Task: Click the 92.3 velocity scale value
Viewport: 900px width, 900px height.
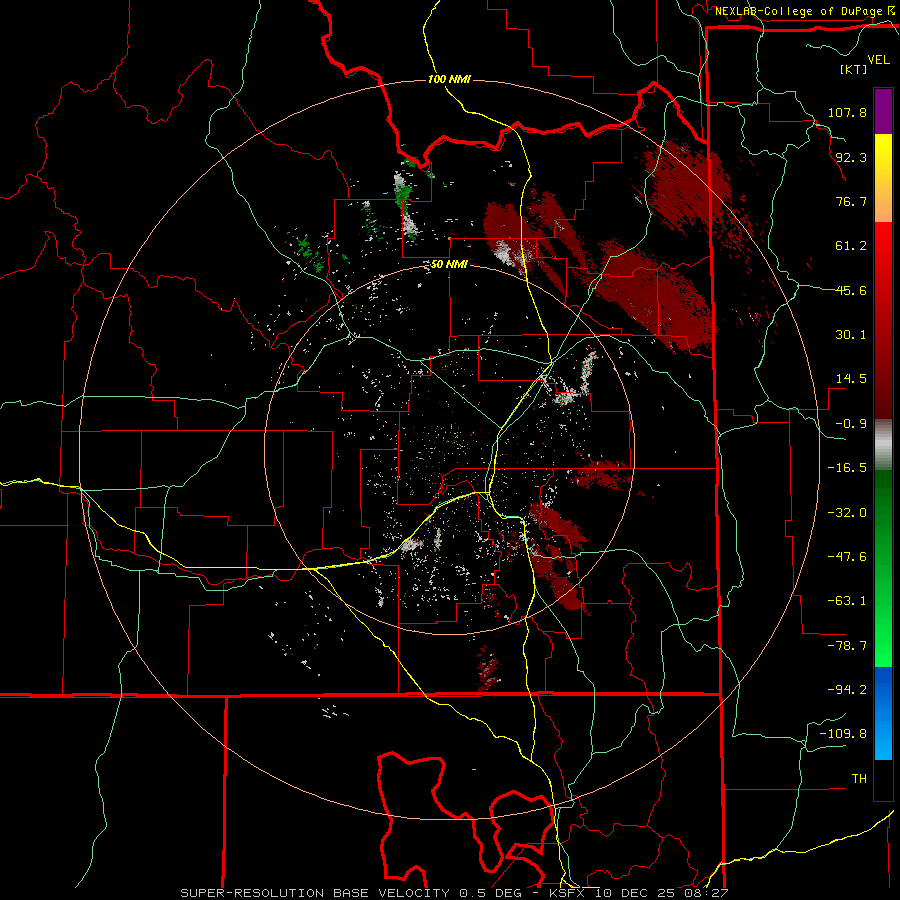Action: coord(851,157)
